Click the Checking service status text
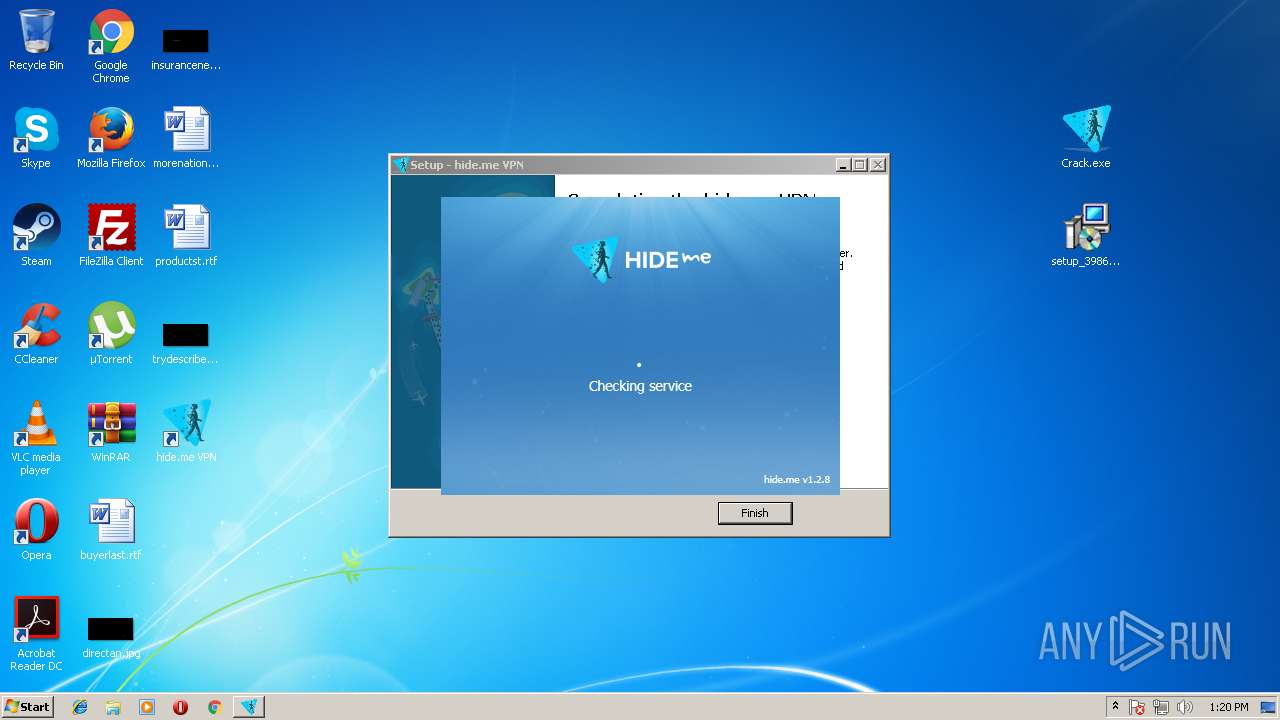 [x=640, y=386]
